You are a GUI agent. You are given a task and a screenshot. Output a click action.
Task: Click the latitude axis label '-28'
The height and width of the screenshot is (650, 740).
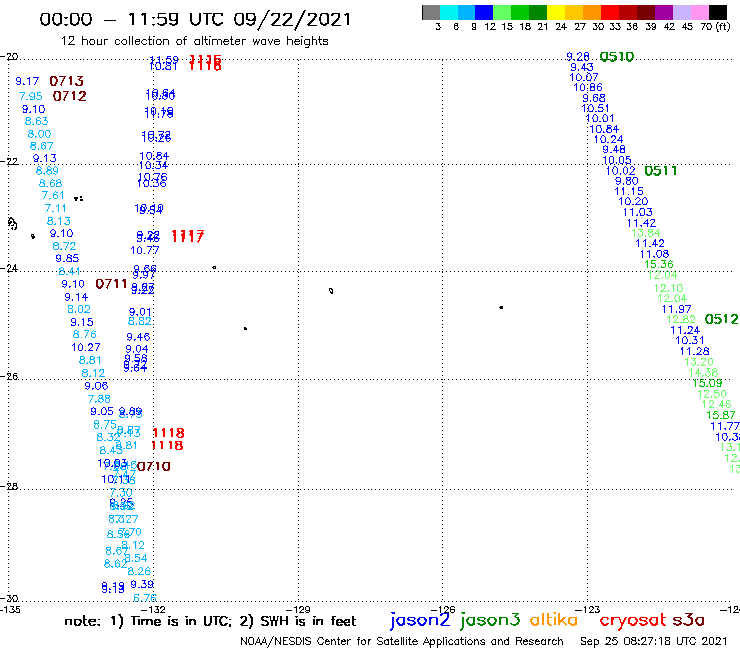(x=9, y=486)
